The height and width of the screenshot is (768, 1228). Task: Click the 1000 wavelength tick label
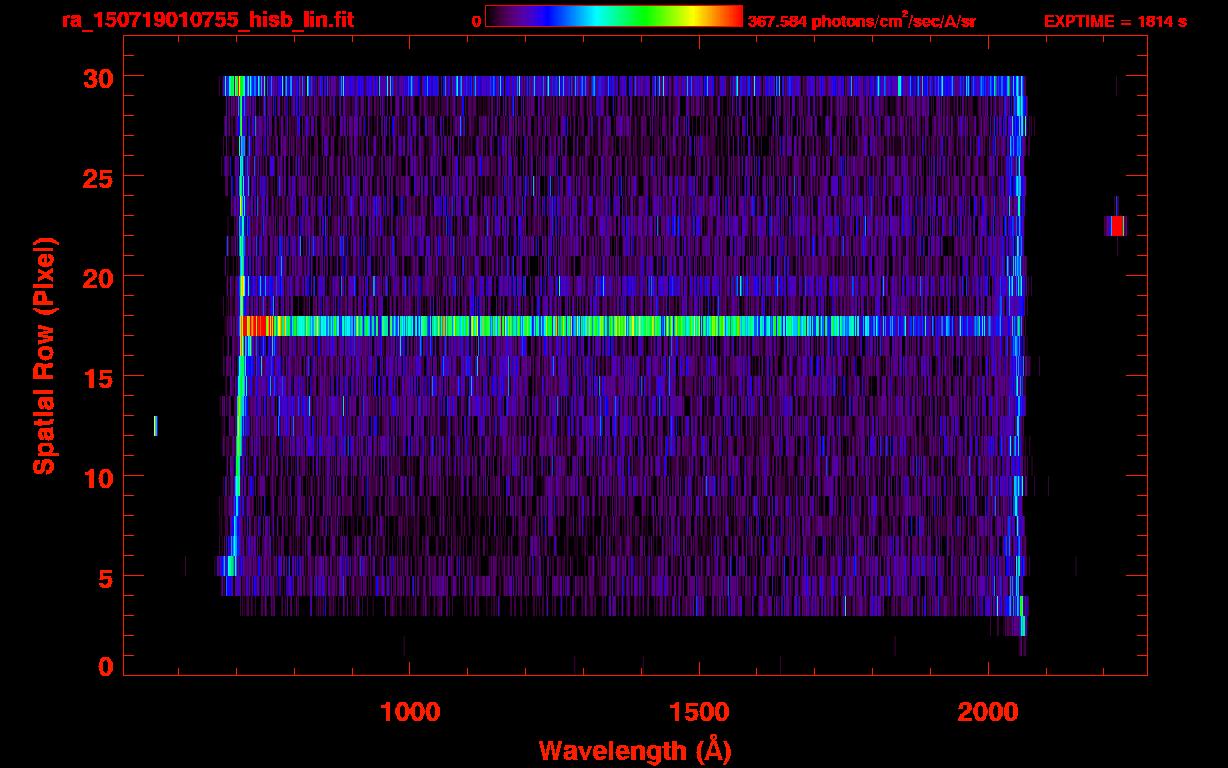click(410, 712)
